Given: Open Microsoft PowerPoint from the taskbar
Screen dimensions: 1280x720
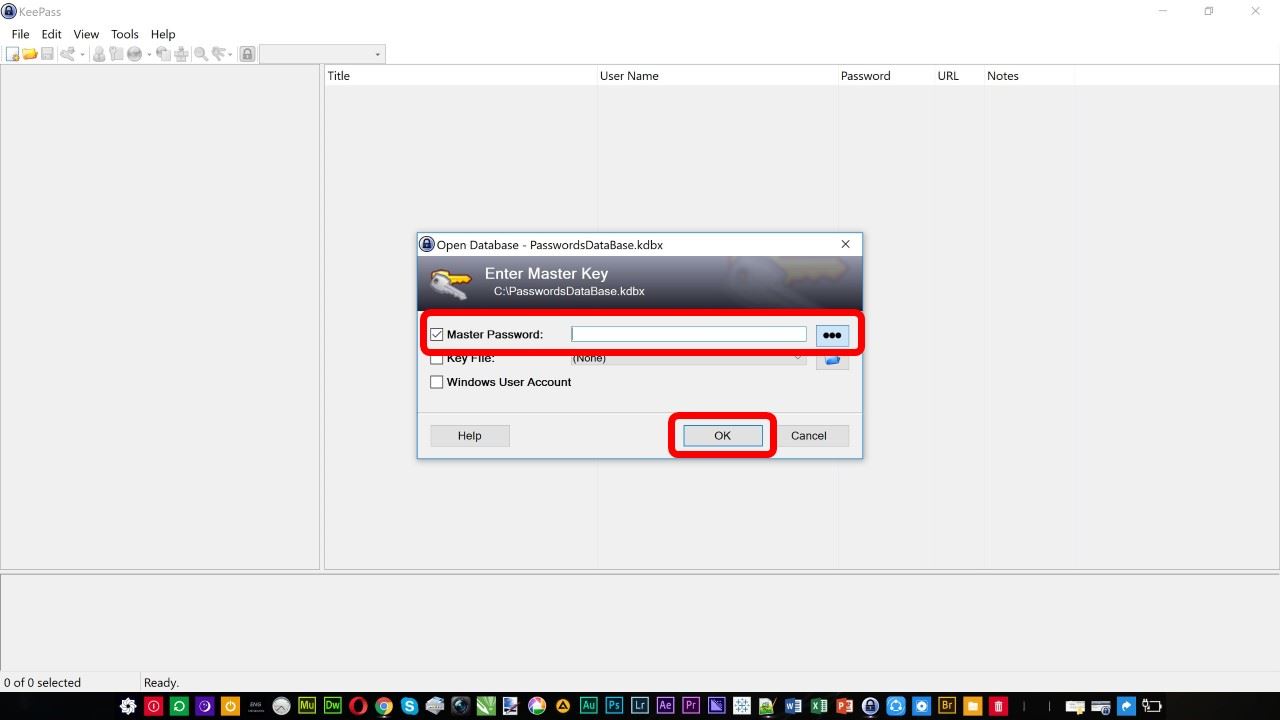Looking at the screenshot, I should (844, 706).
